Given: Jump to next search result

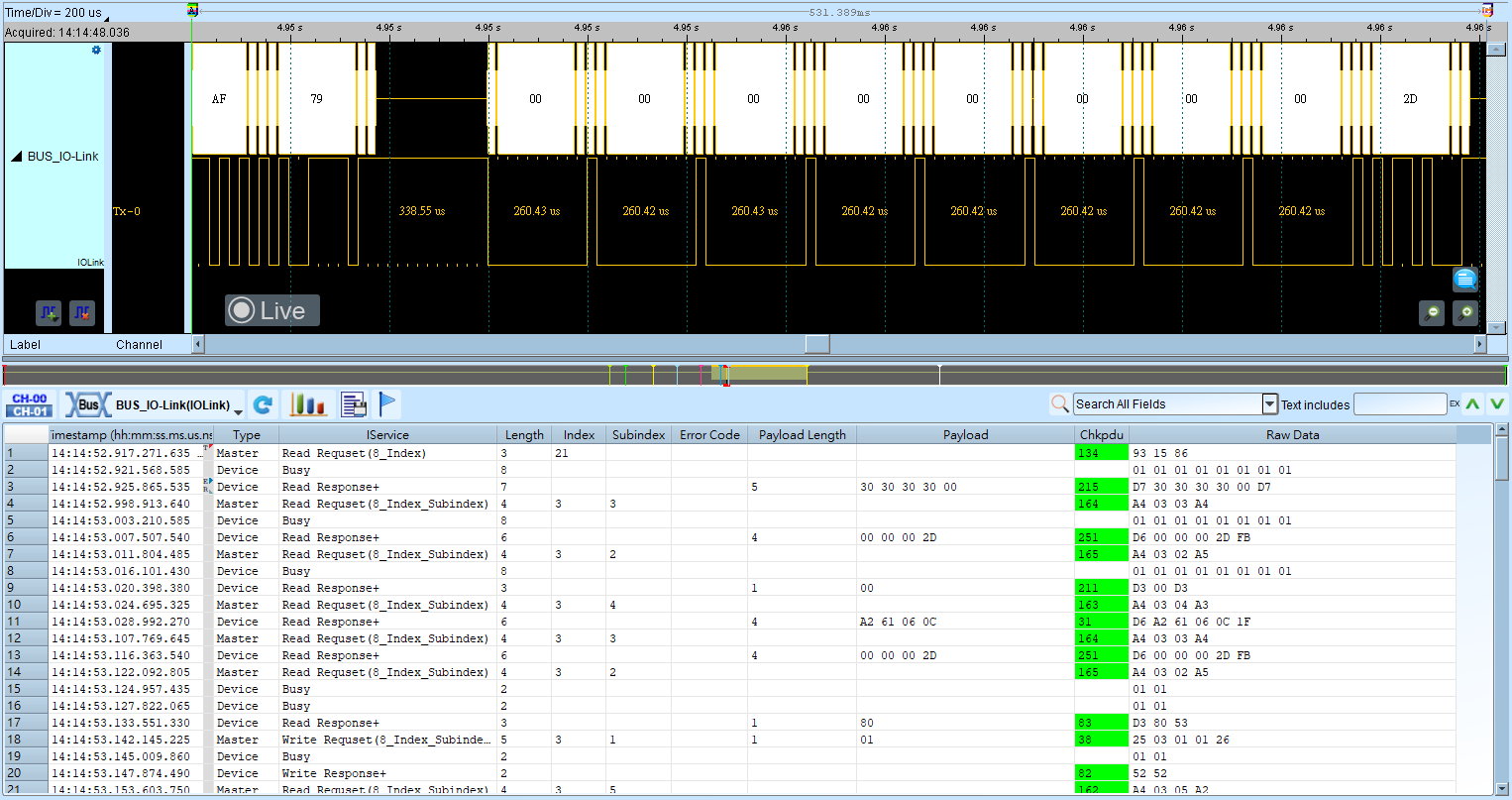Looking at the screenshot, I should click(1497, 404).
